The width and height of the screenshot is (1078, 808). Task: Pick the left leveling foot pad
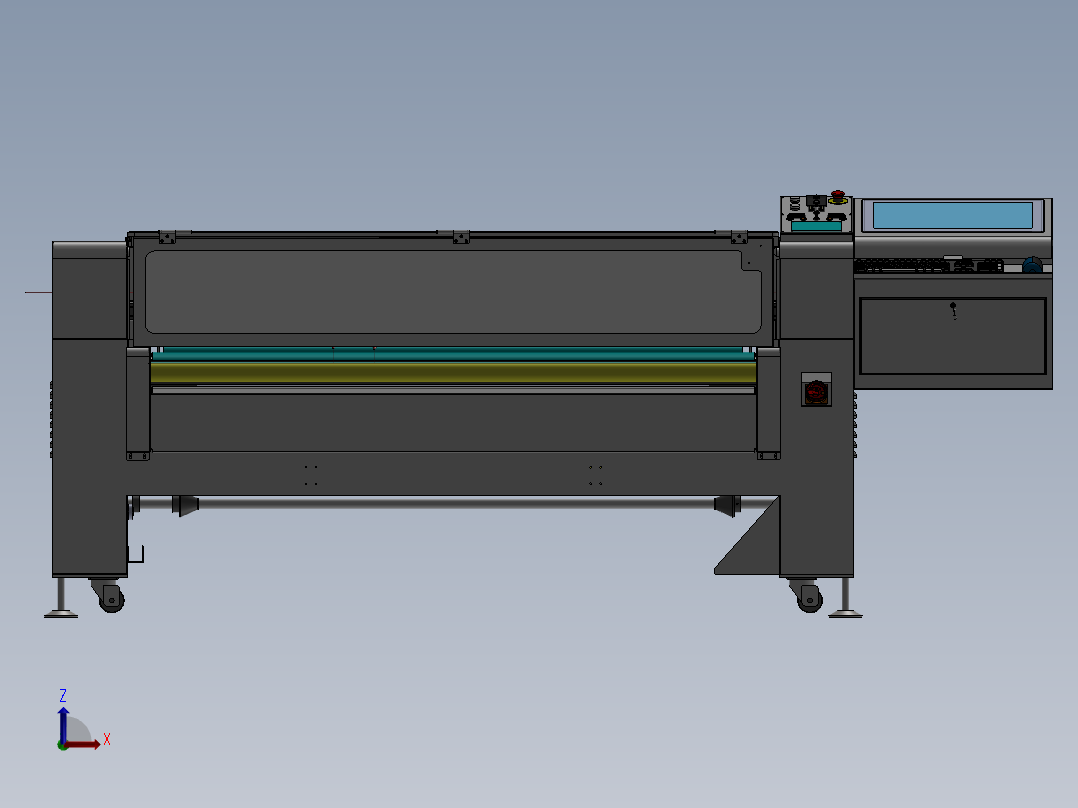click(60, 614)
